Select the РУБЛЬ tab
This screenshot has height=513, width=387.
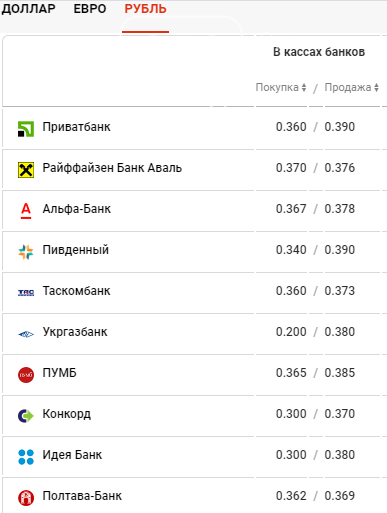(x=145, y=9)
